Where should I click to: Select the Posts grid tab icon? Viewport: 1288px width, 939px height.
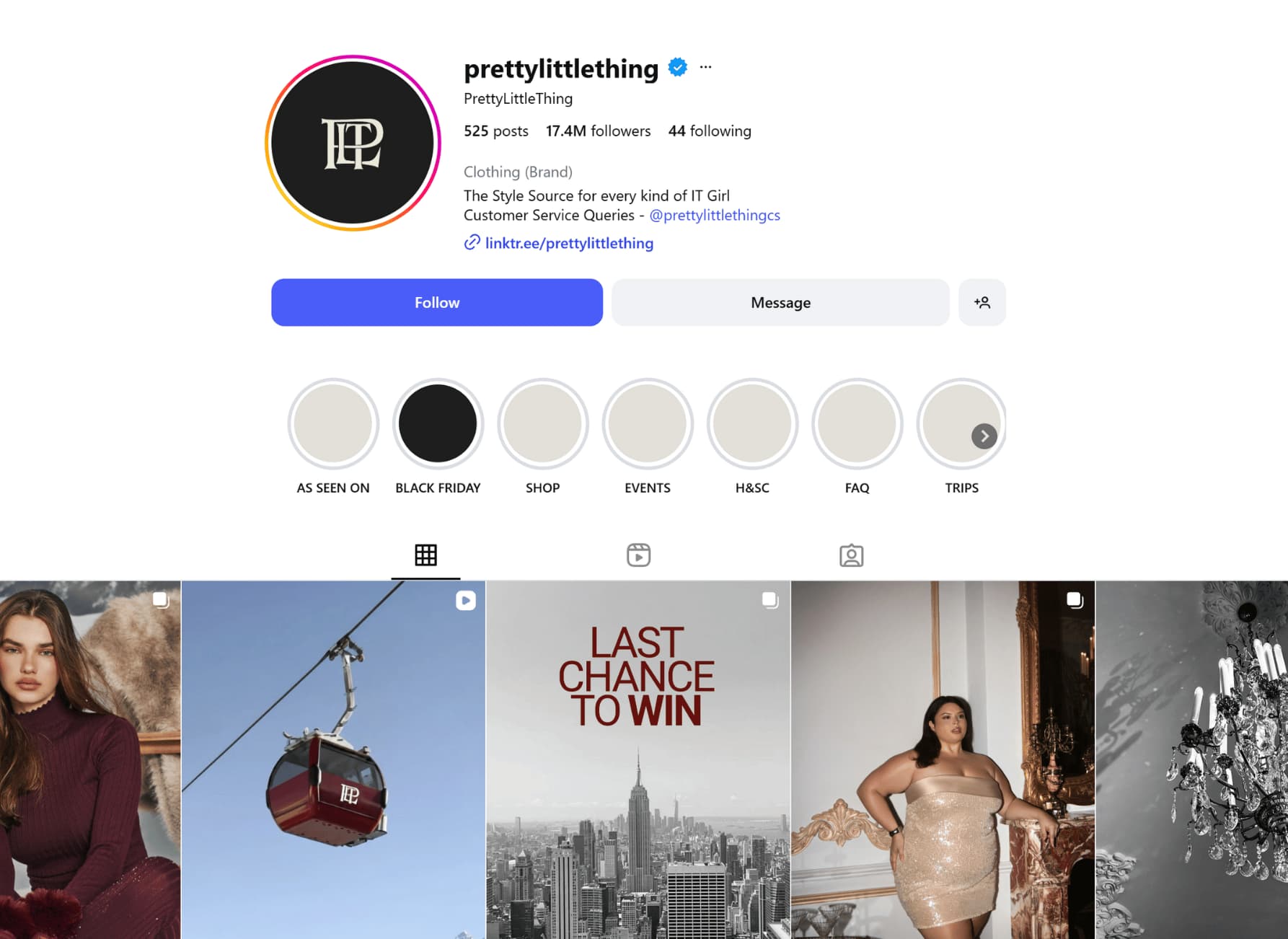click(x=425, y=555)
